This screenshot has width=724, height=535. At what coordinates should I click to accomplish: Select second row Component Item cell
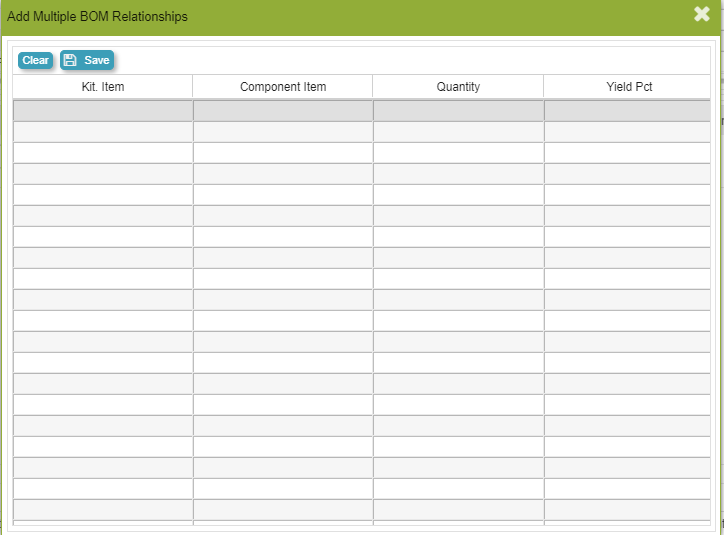pos(283,132)
